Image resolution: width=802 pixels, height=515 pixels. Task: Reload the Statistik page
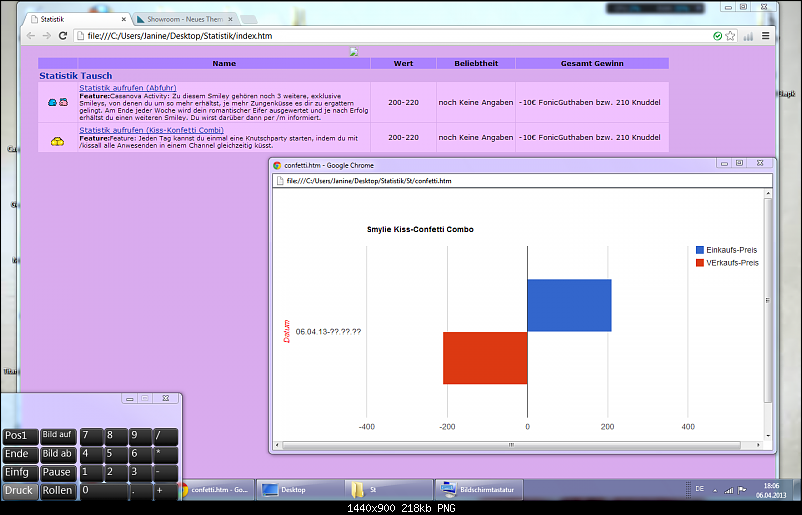pos(63,36)
